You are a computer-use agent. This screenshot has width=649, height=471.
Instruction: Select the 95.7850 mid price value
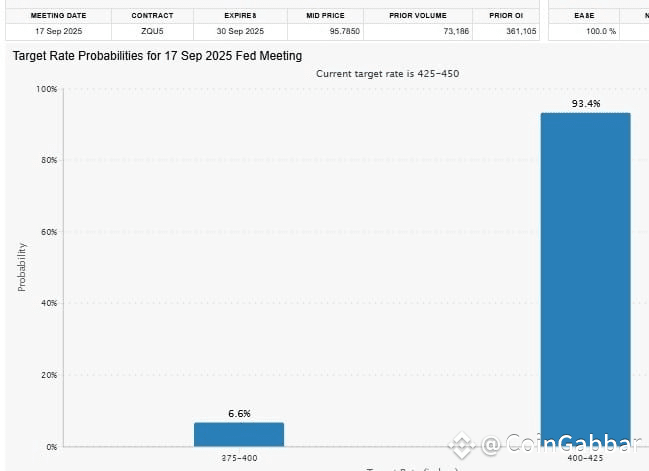324,32
